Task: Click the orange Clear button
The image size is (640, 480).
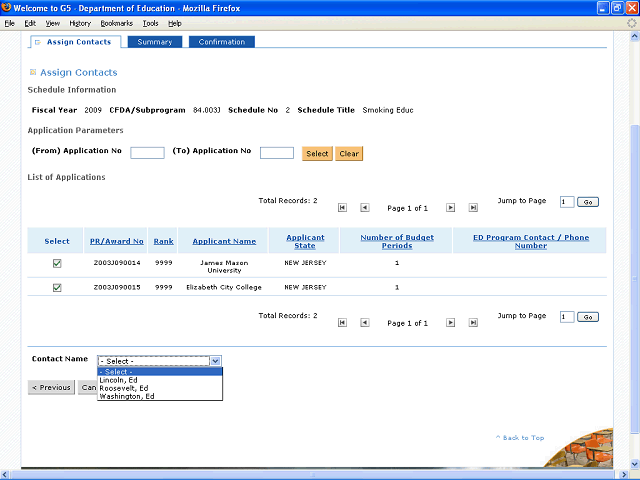Action: pyautogui.click(x=349, y=153)
